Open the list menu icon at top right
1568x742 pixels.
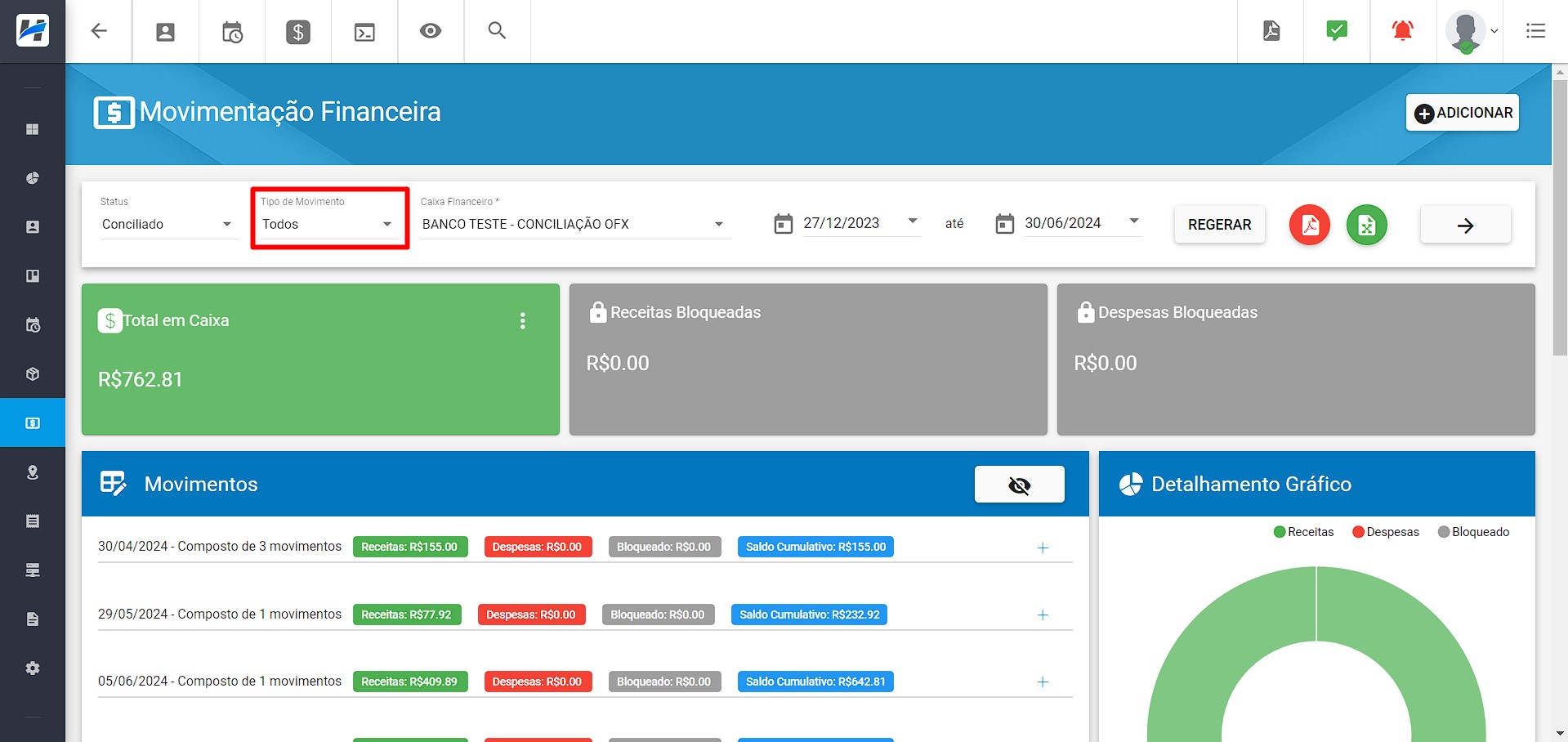(1535, 31)
